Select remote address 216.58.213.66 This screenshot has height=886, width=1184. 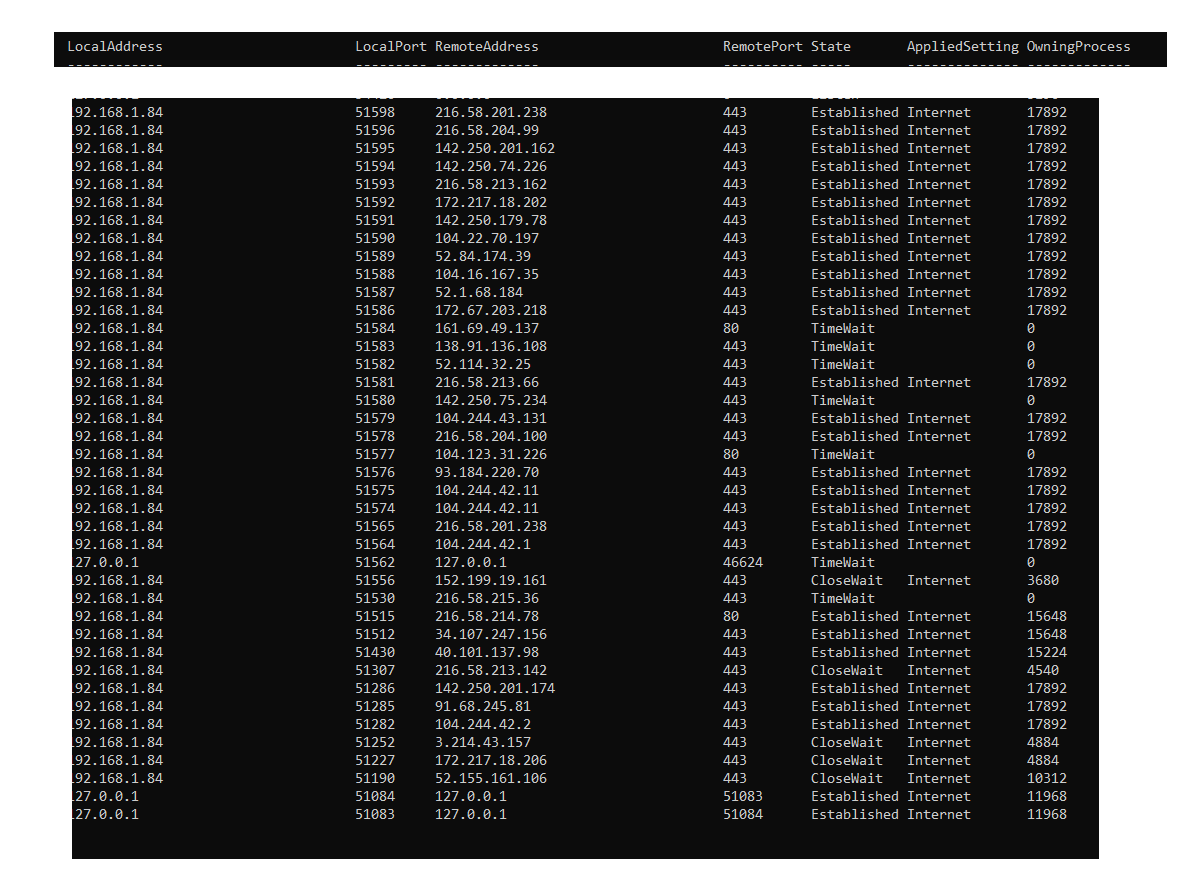click(486, 383)
